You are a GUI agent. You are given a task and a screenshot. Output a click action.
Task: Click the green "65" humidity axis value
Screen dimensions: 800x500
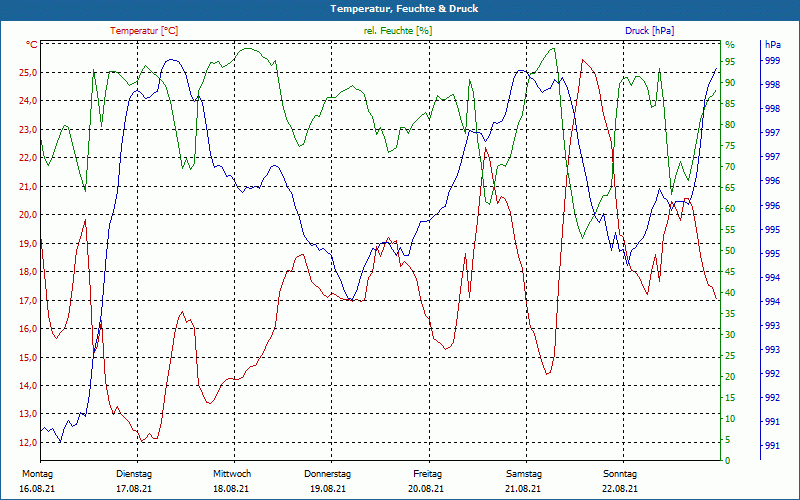coord(730,187)
